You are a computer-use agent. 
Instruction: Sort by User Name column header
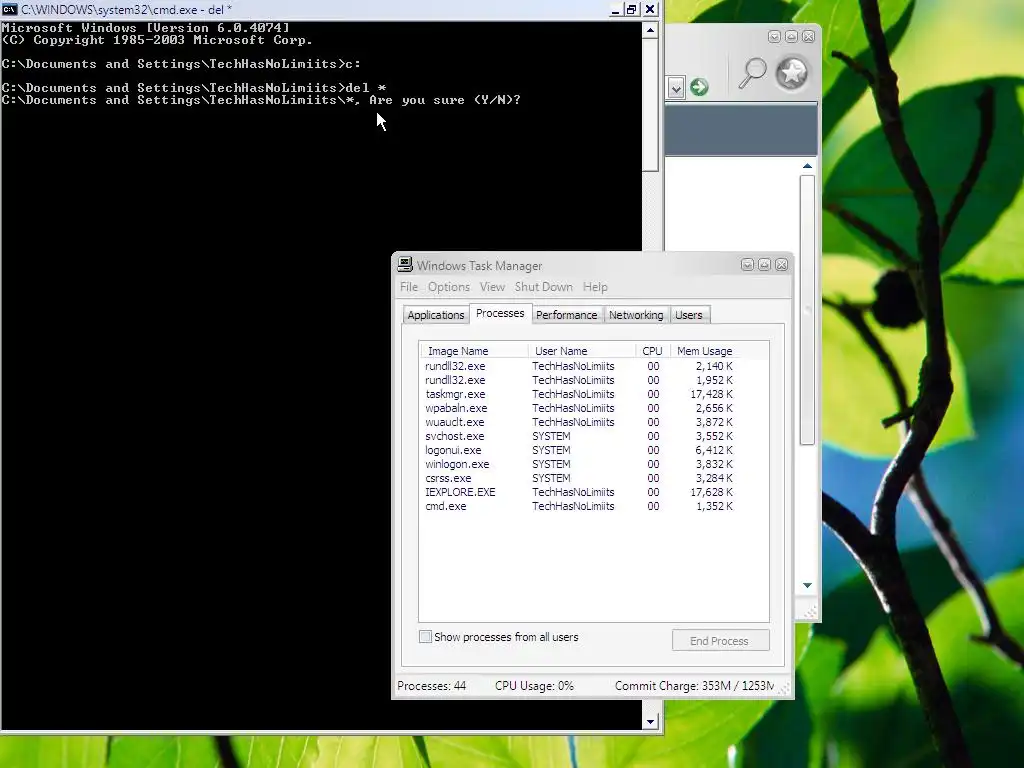point(582,351)
